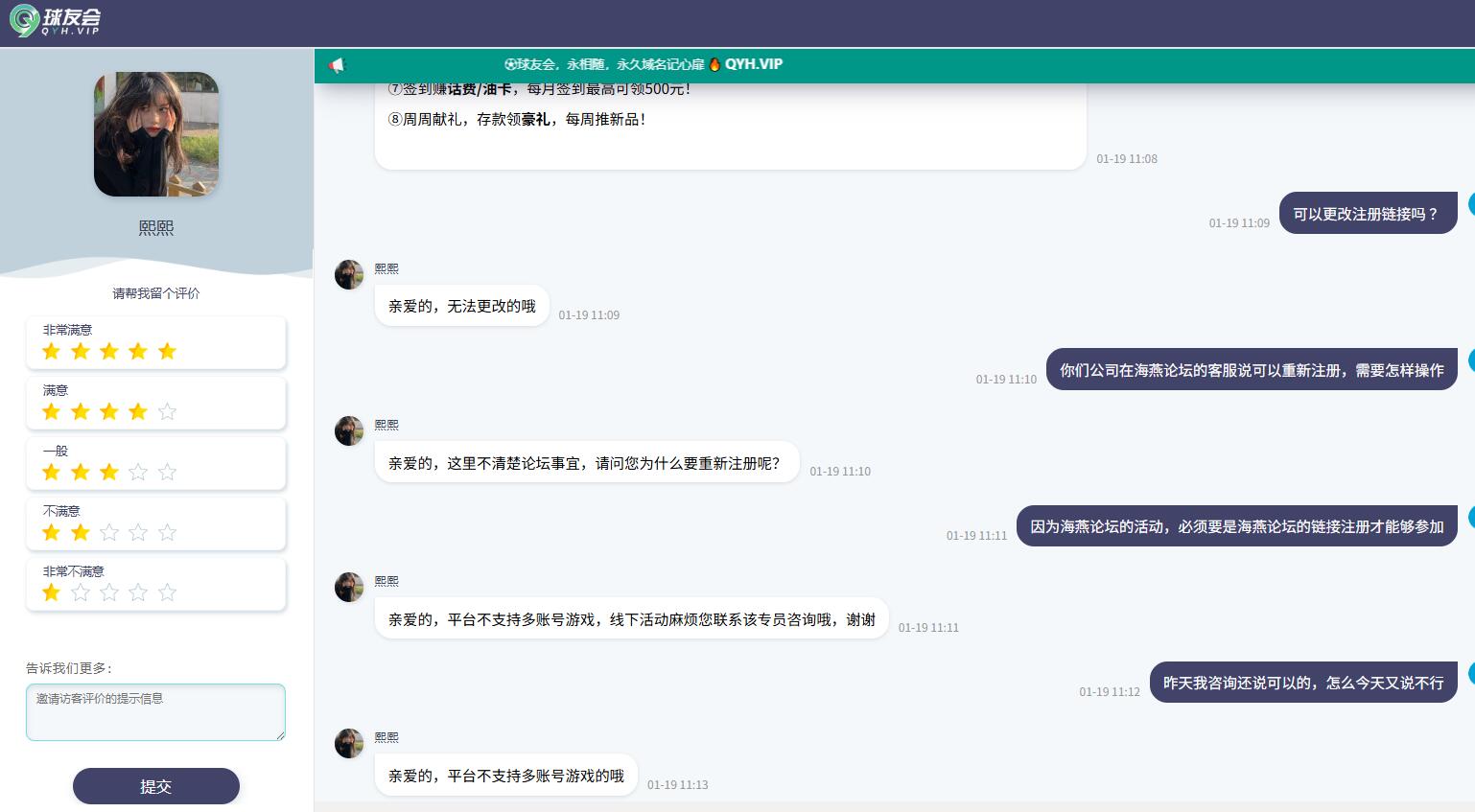This screenshot has width=1475, height=812.
Task: Choose the 不满意 two-star rating
Action: [x=155, y=523]
